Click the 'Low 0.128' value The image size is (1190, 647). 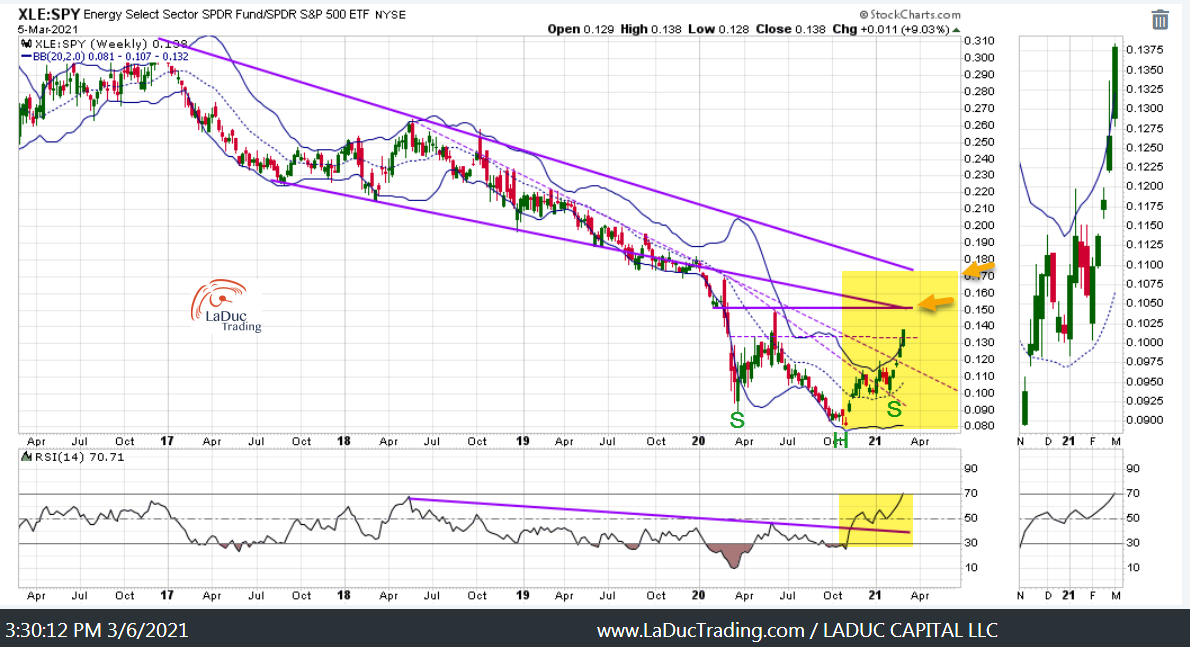coord(718,29)
